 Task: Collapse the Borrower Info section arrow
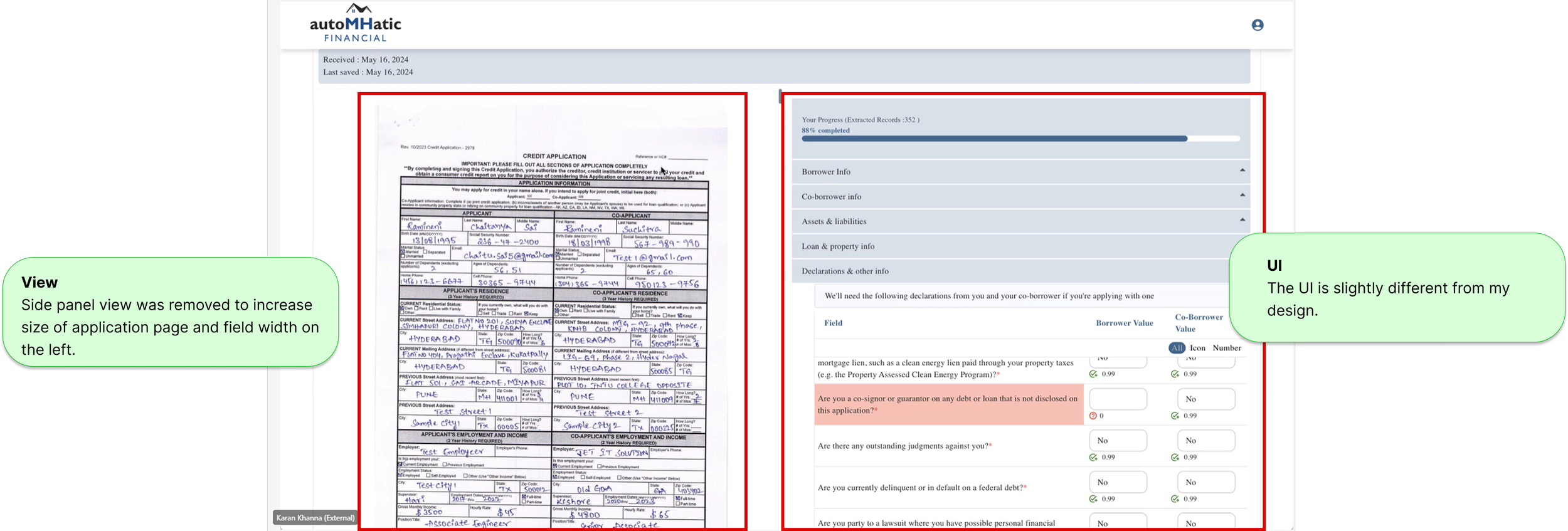pos(1242,171)
